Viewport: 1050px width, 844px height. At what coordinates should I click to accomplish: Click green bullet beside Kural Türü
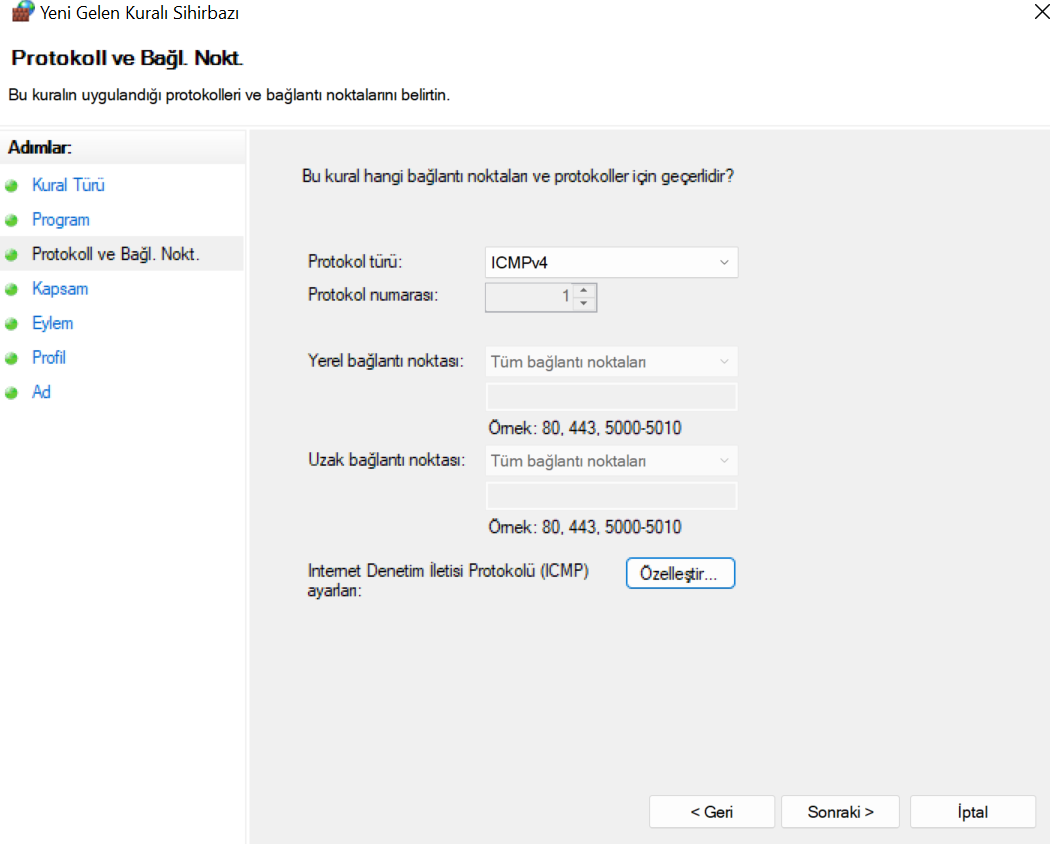coord(12,186)
